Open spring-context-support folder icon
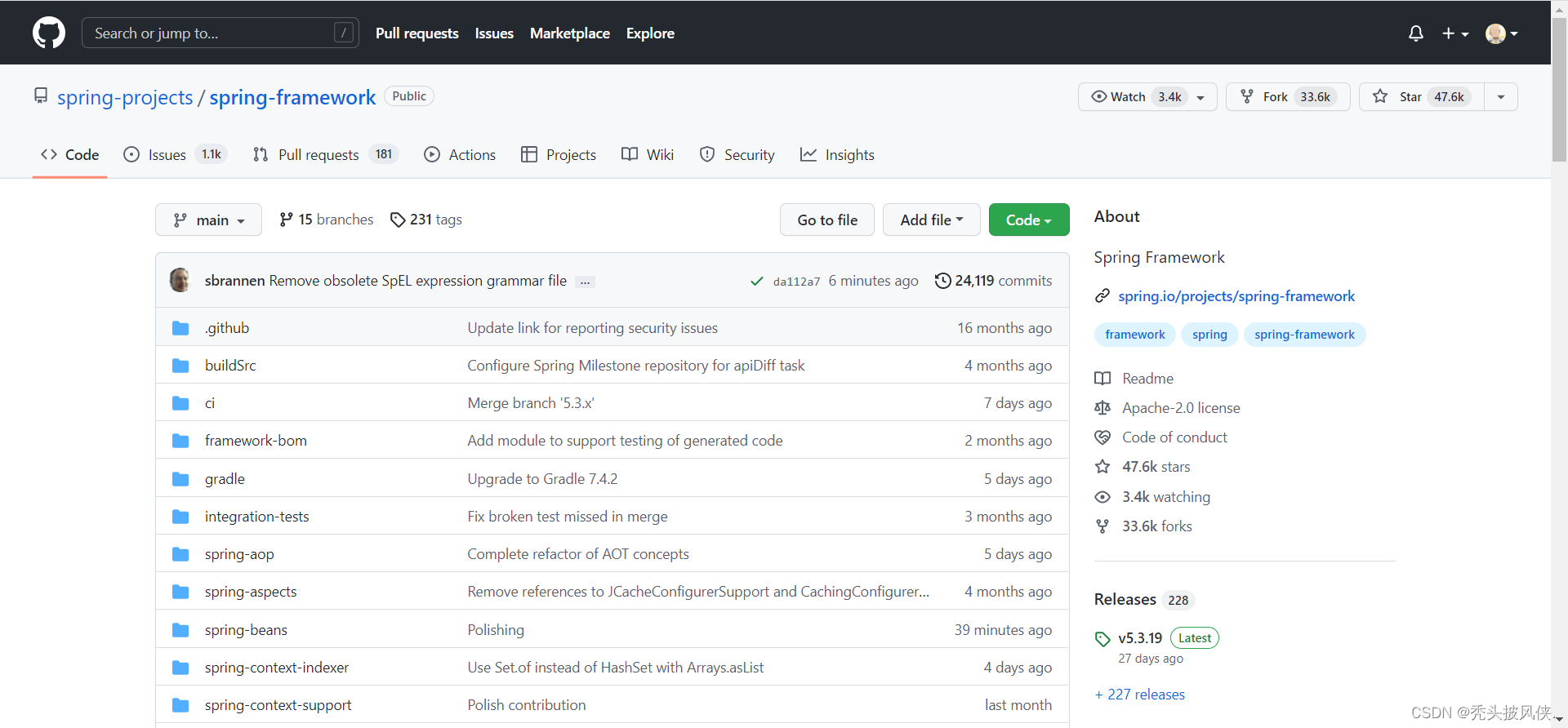 pyautogui.click(x=180, y=705)
